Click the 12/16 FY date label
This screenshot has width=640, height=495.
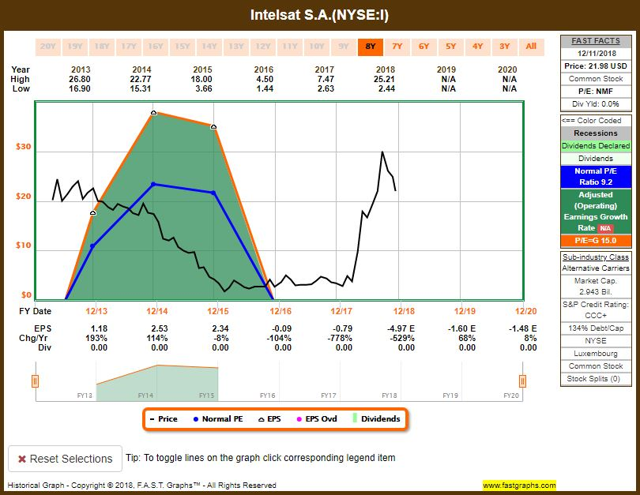pos(280,311)
